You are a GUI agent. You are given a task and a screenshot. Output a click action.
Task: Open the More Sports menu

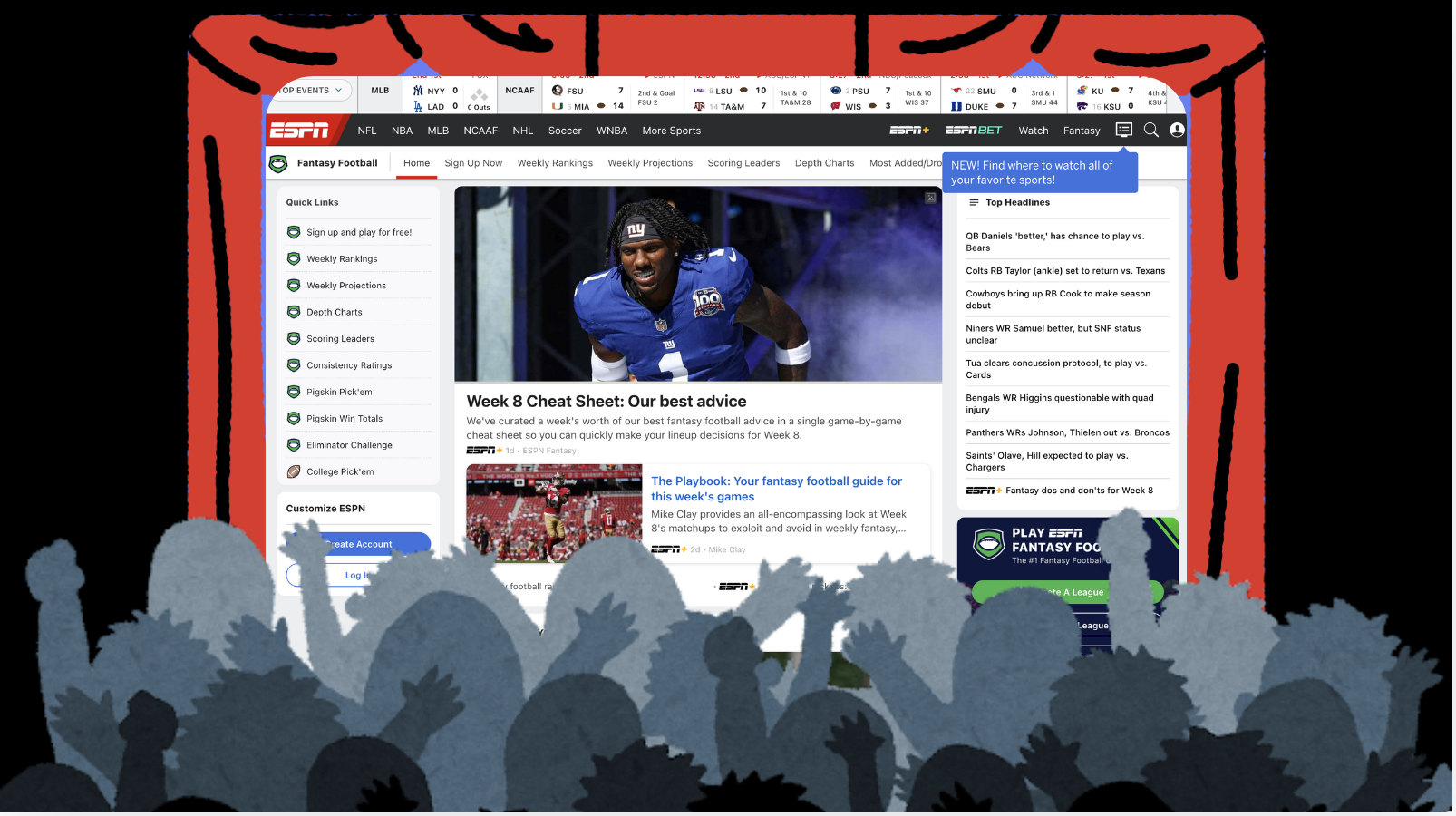[671, 131]
